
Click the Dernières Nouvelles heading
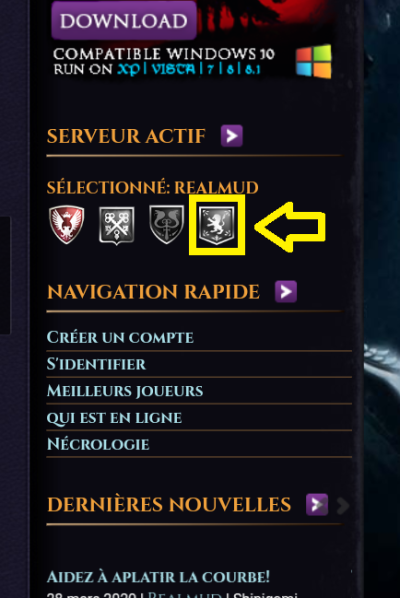click(x=169, y=505)
